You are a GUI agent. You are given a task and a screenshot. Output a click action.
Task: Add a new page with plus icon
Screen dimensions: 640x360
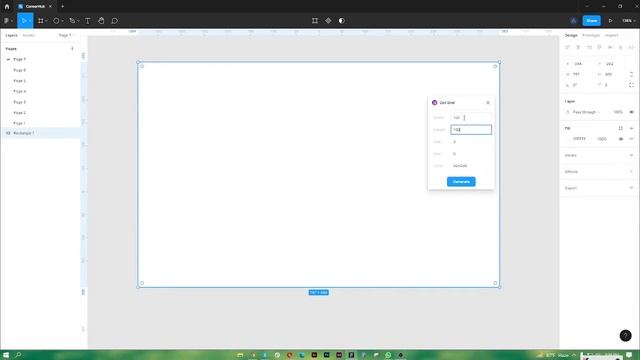click(x=72, y=49)
